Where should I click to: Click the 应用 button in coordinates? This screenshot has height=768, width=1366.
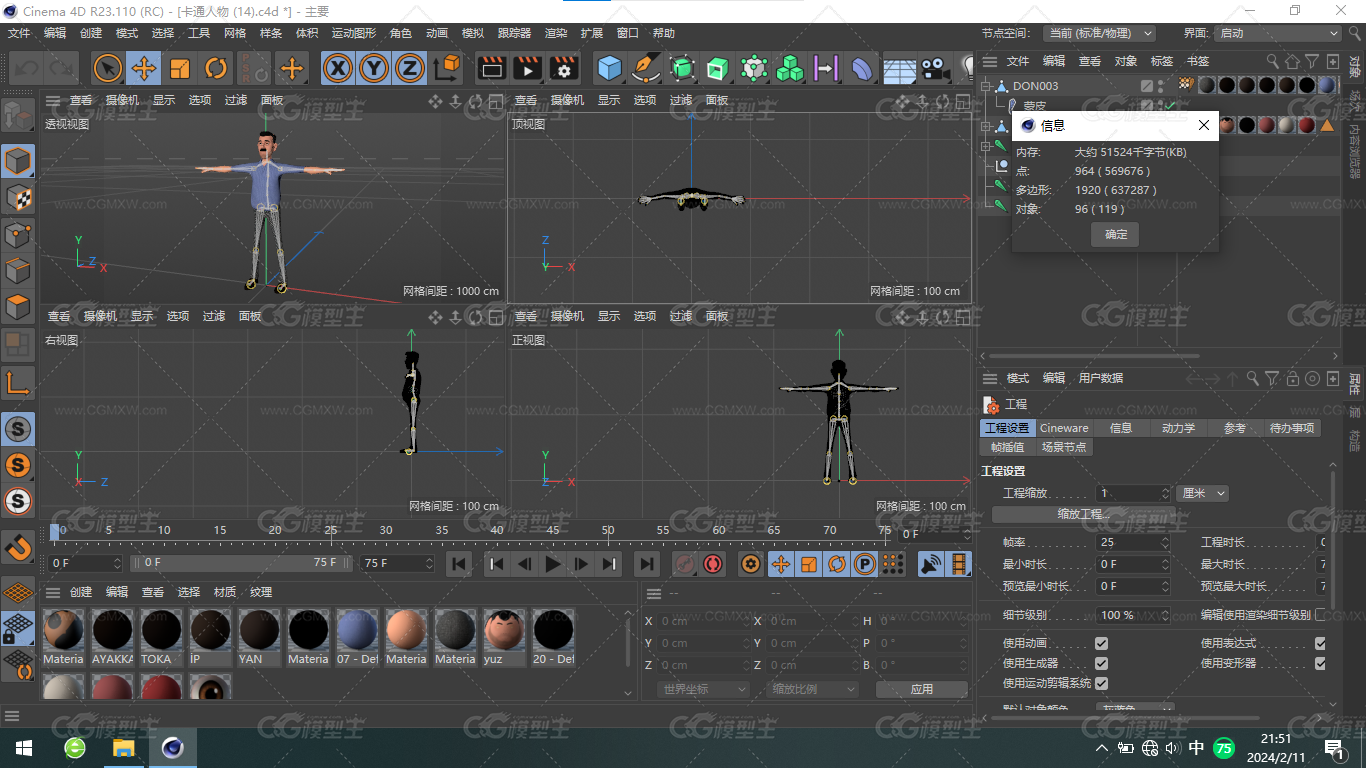click(921, 689)
